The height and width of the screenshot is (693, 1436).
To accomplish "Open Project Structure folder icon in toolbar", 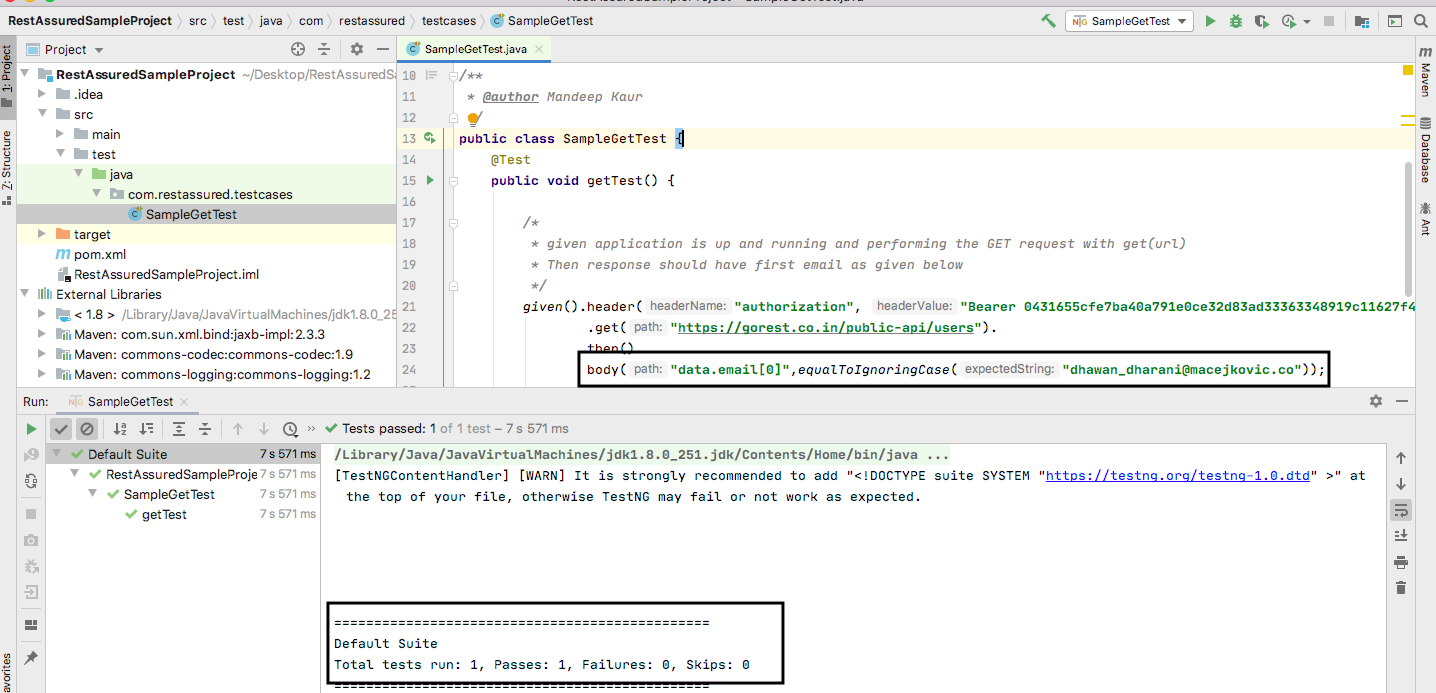I will pyautogui.click(x=1362, y=21).
